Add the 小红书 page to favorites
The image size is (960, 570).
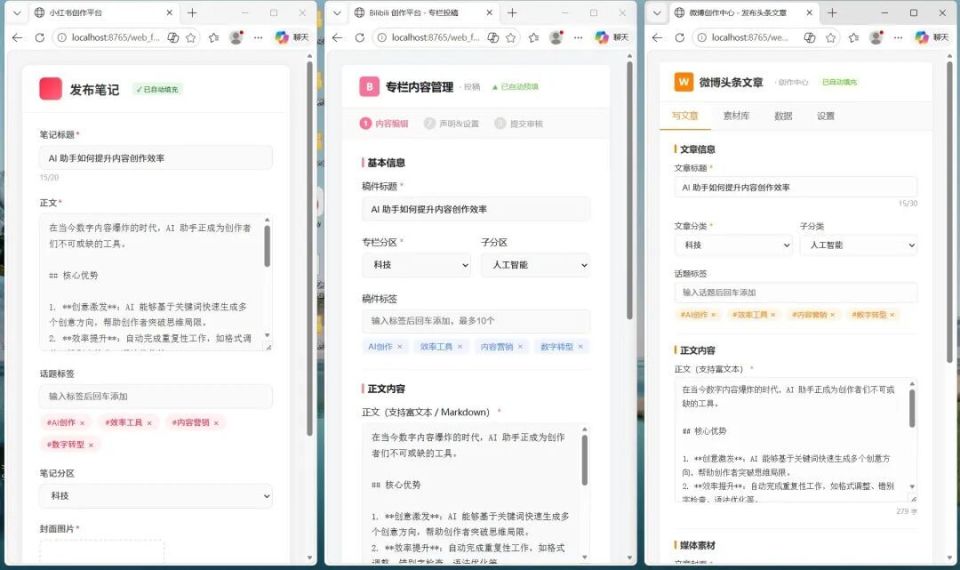[x=191, y=38]
